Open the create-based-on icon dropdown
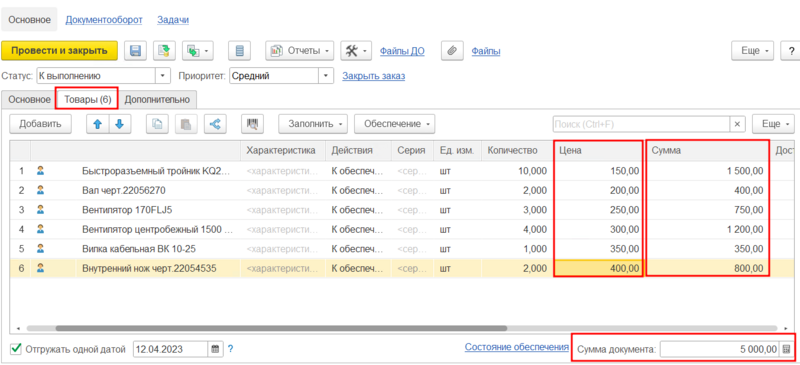Image resolution: width=800 pixels, height=365 pixels. coord(197,51)
